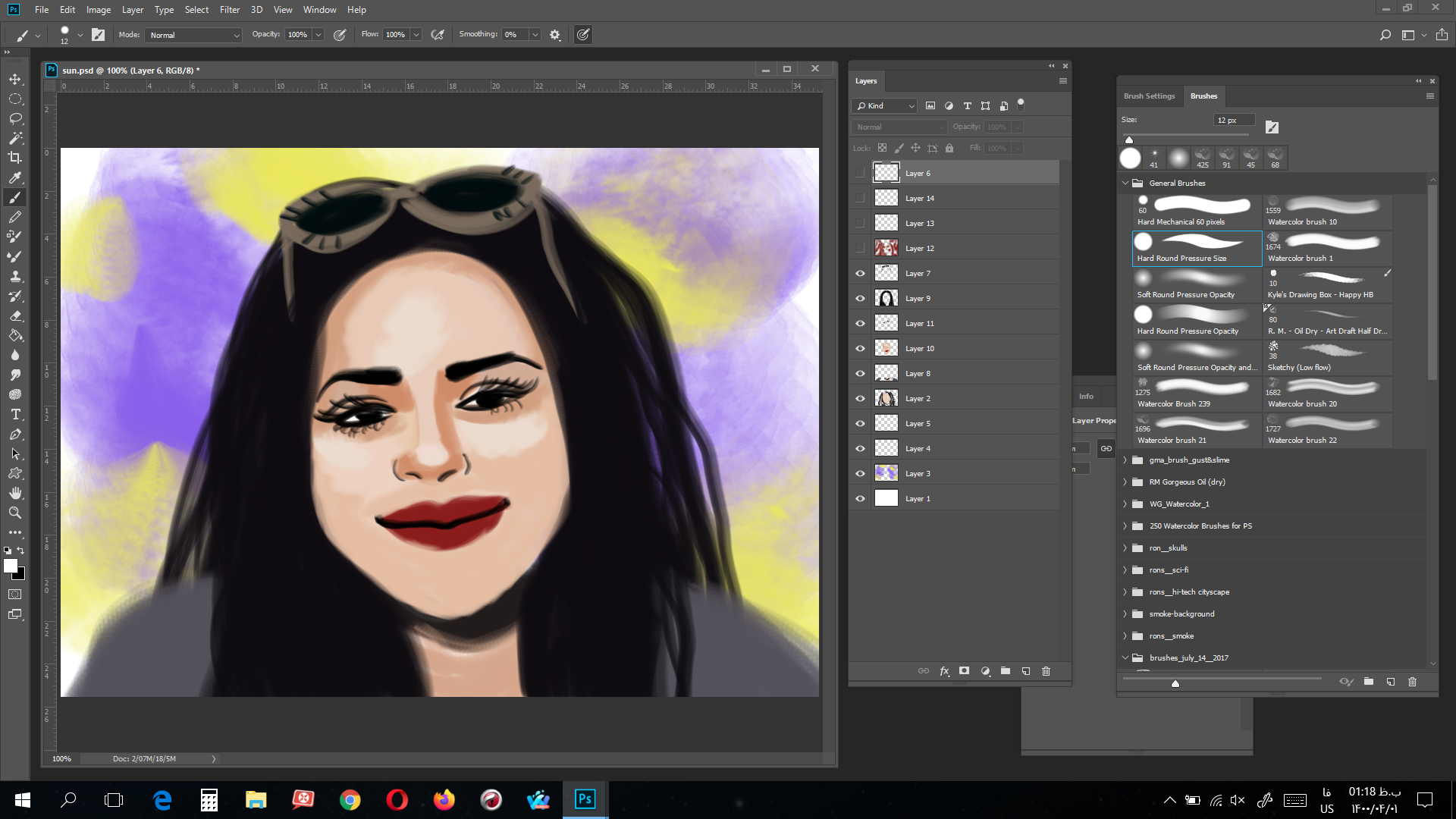
Task: Open the Window menu
Action: [x=319, y=10]
